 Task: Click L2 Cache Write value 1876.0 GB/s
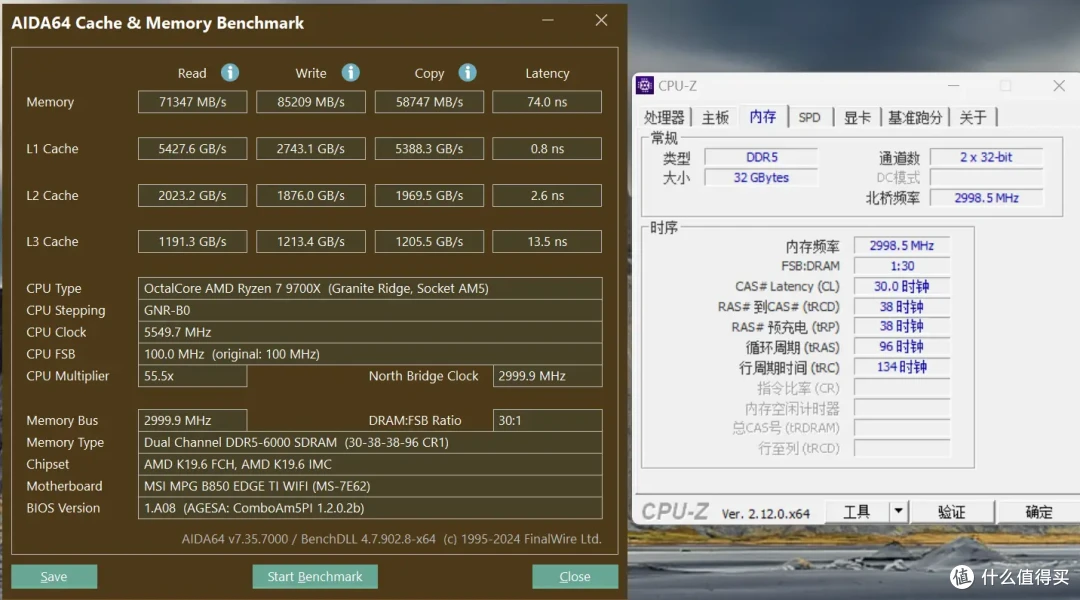tap(311, 196)
